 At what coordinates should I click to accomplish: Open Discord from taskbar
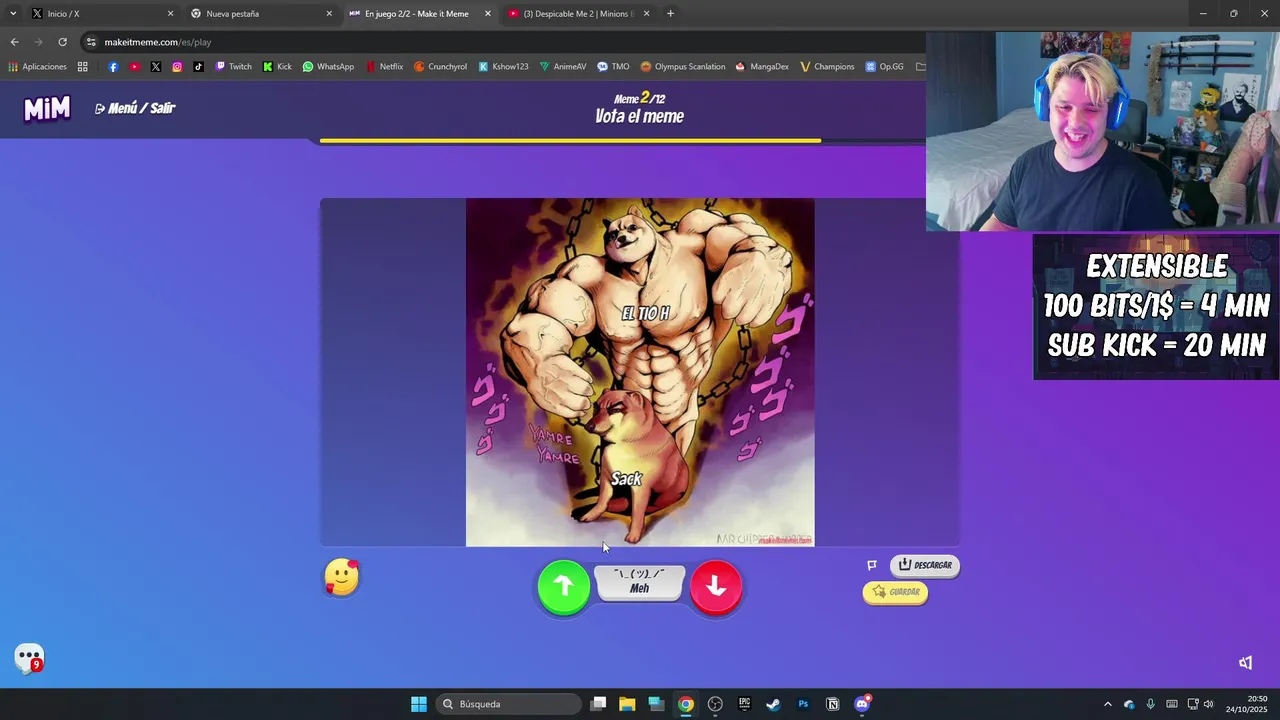[862, 704]
